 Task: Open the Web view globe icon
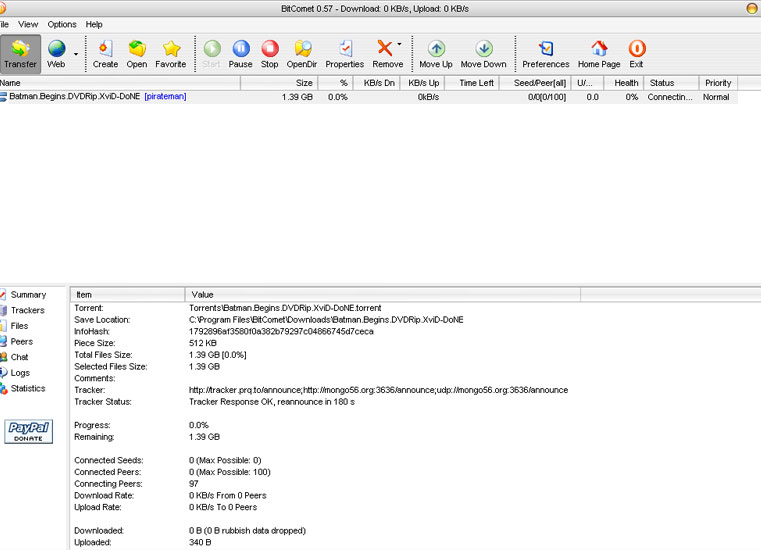point(56,49)
